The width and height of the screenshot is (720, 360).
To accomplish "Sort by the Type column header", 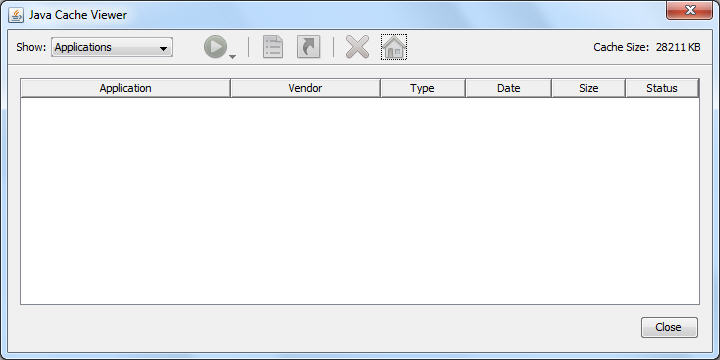I will click(423, 88).
